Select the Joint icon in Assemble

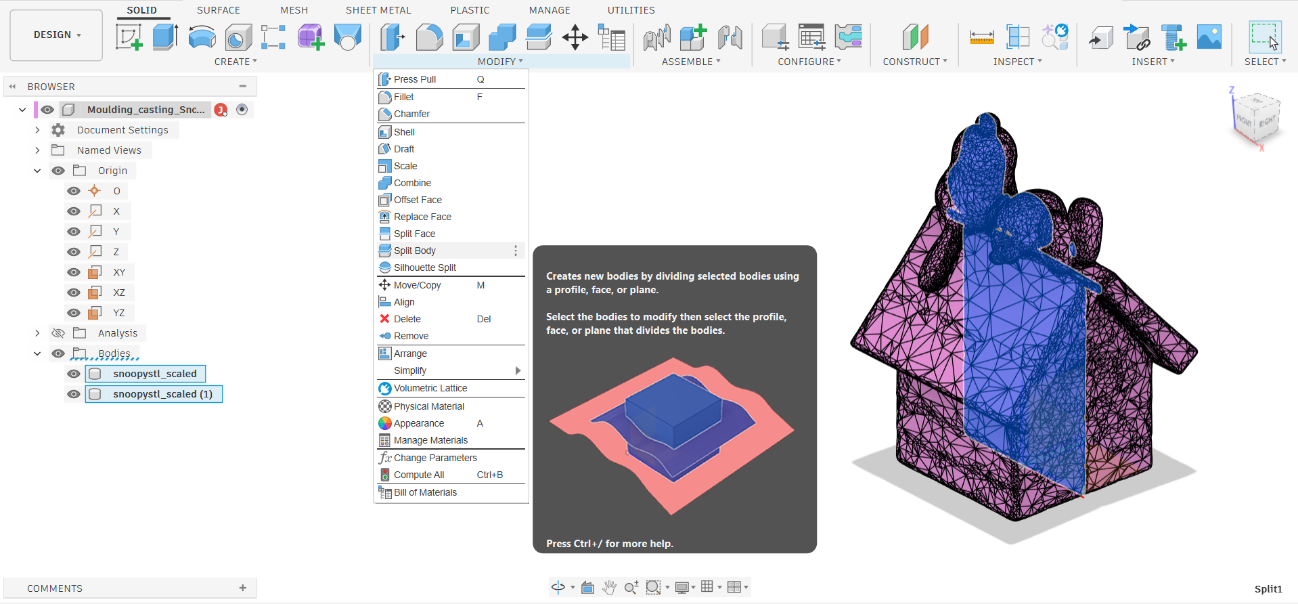click(731, 38)
